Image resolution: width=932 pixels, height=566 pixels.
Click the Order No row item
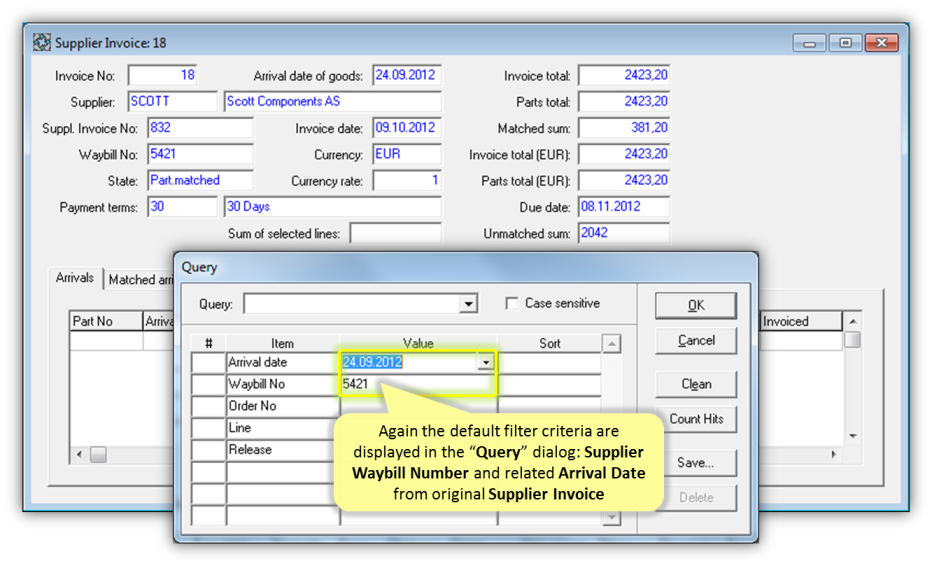click(x=282, y=406)
